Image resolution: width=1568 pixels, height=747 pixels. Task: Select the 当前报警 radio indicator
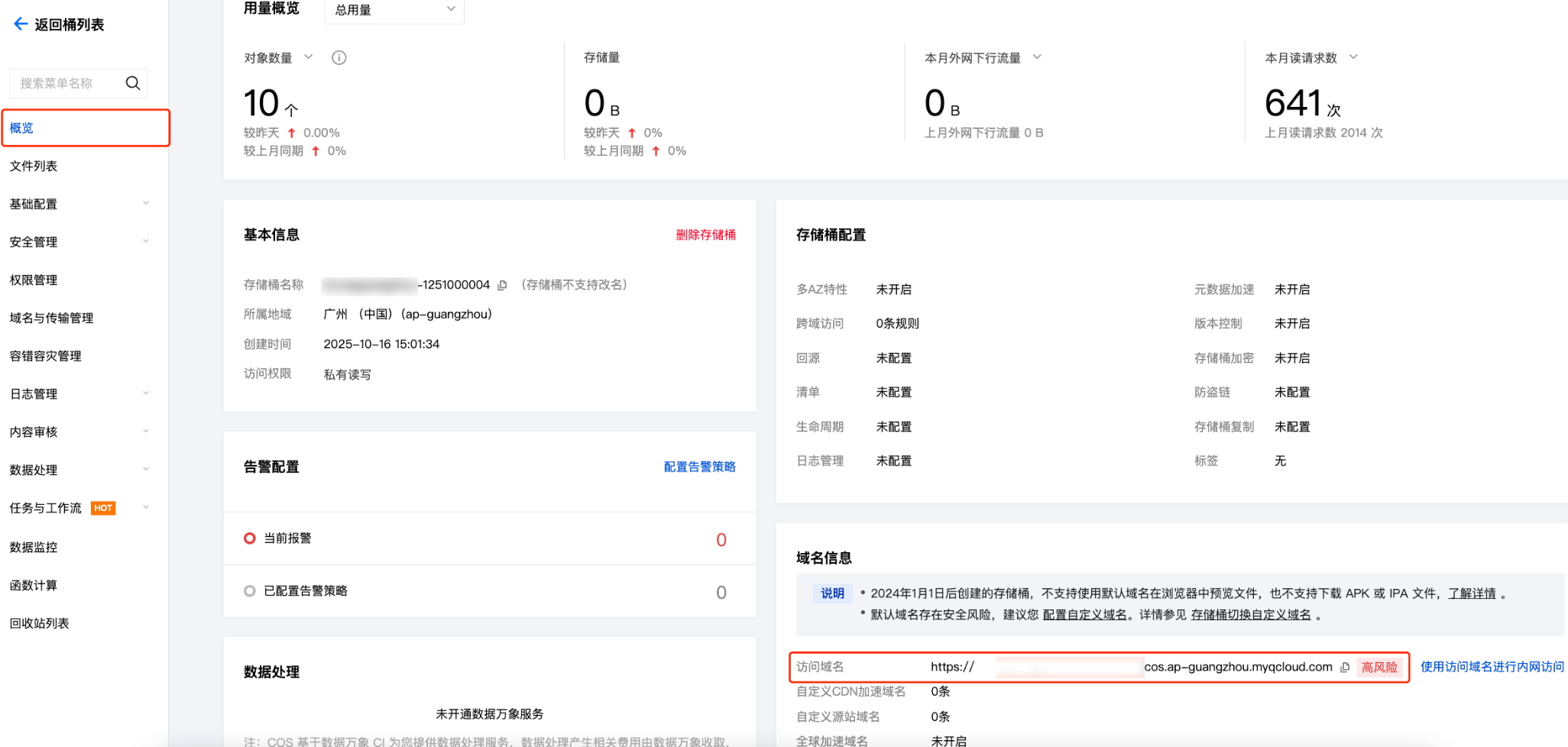click(x=250, y=538)
